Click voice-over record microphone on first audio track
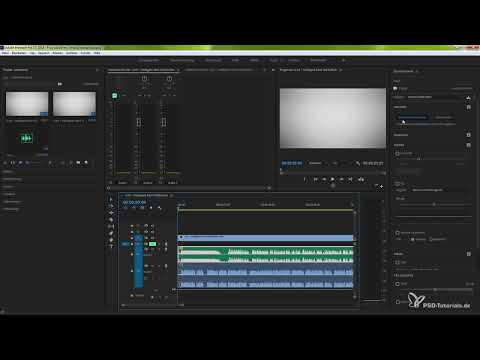Viewport: 480px width, 360px height. pos(166,244)
